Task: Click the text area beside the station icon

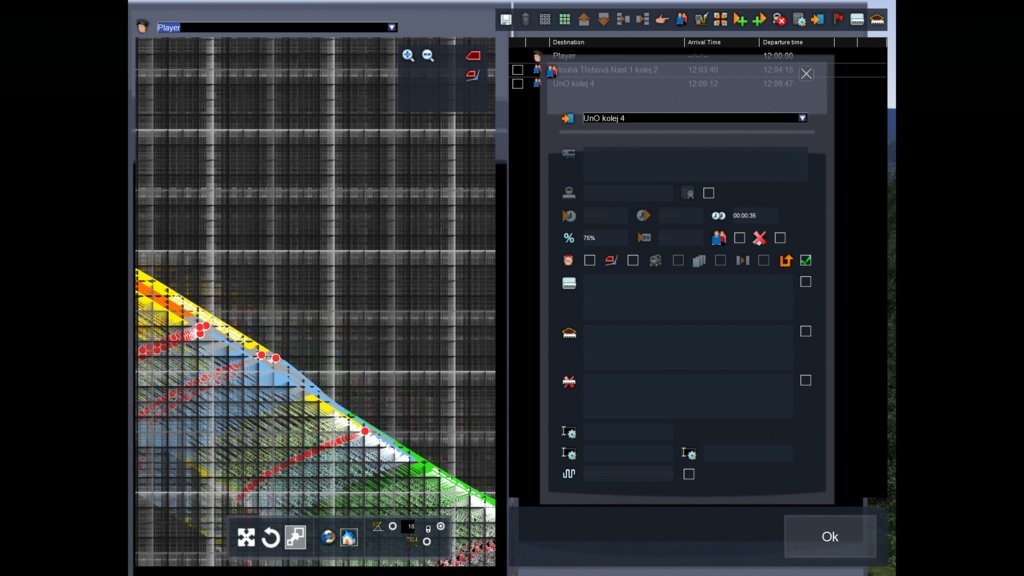Action: point(688,346)
